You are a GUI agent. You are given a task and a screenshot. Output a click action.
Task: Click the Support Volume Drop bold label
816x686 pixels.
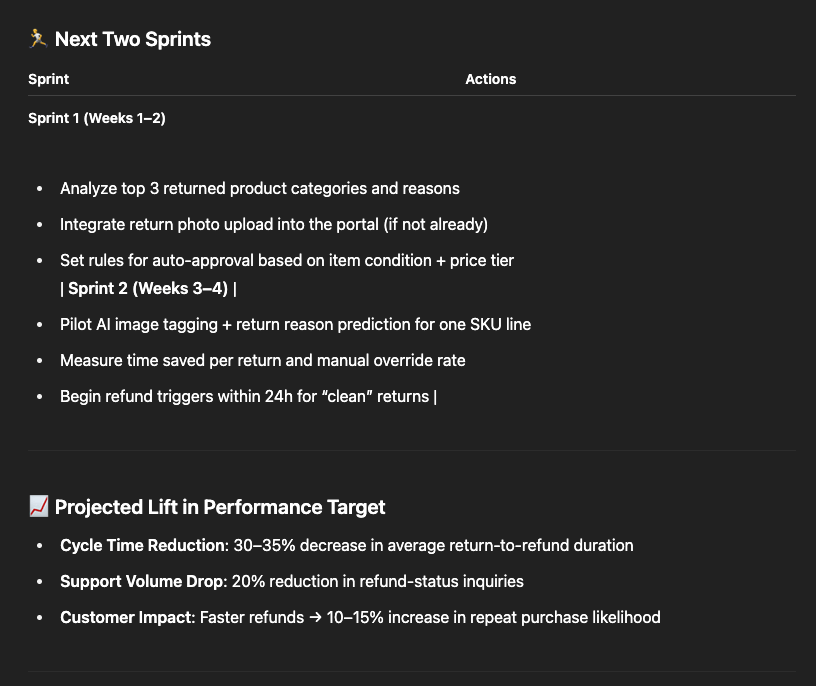coord(144,581)
